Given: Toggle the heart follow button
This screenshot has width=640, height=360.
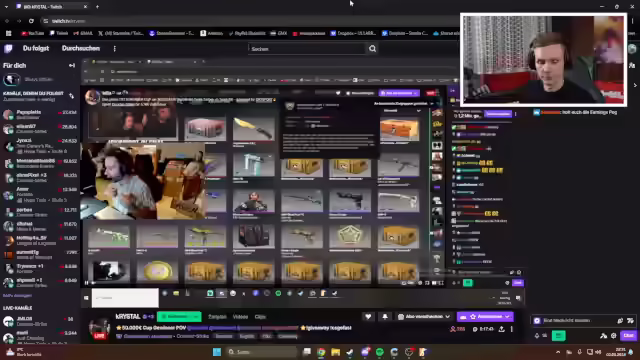Looking at the screenshot, I should (368, 317).
